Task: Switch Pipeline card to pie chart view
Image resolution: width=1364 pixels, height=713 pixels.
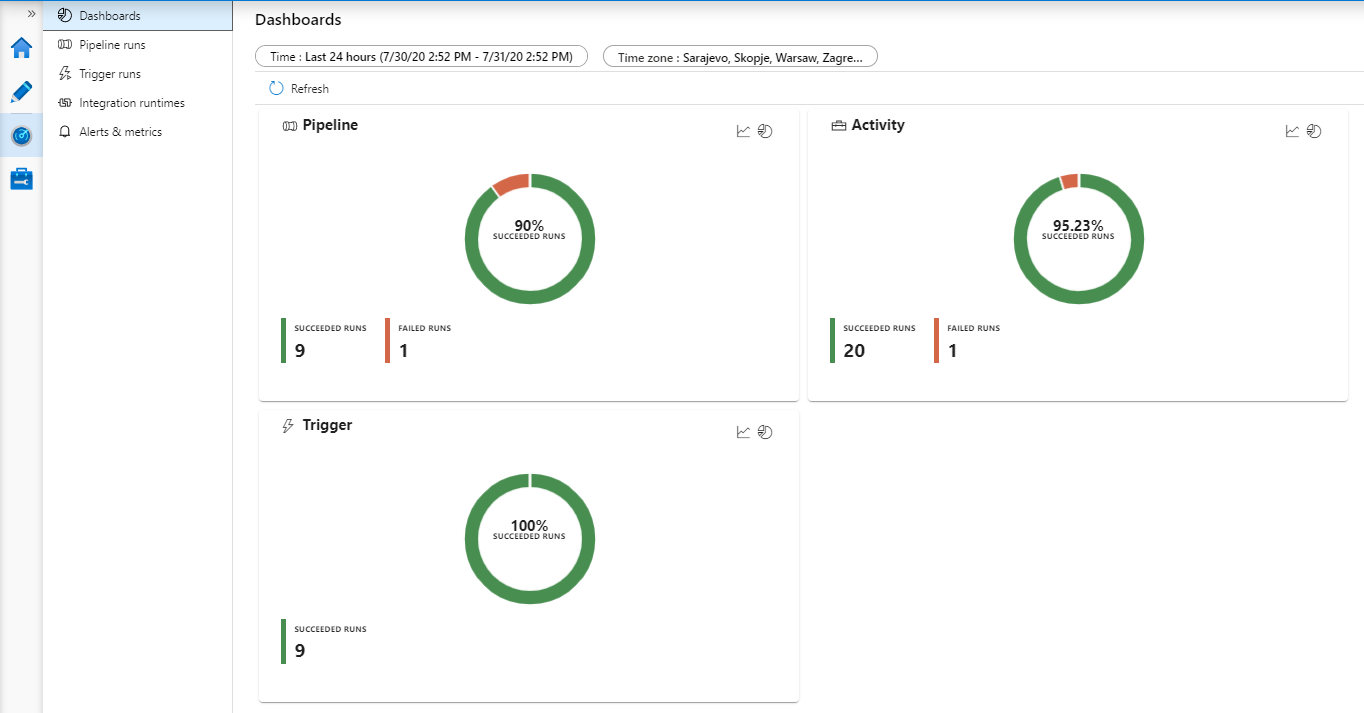Action: (765, 131)
